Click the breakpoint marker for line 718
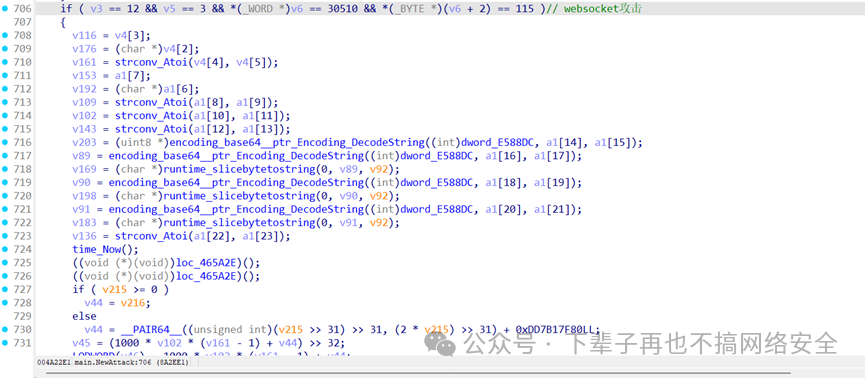865x378 pixels. point(5,169)
